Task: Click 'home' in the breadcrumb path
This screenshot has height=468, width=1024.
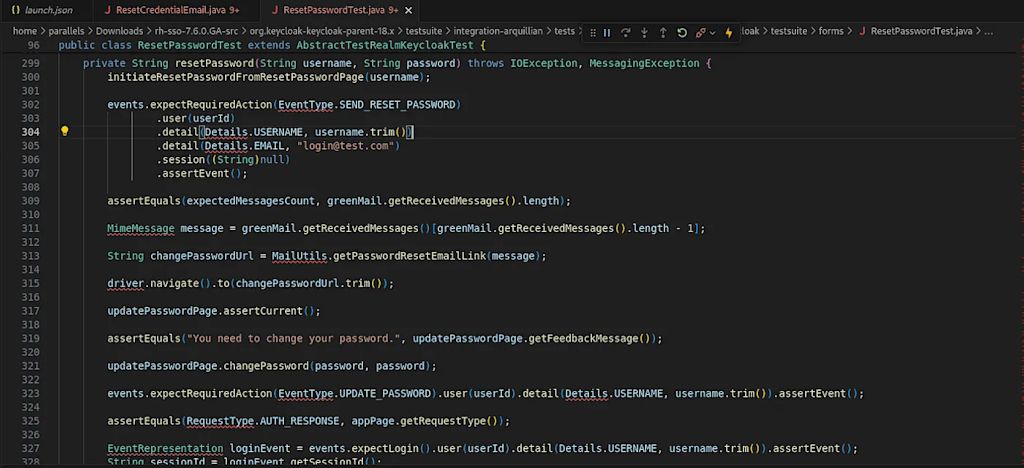Action: click(25, 31)
